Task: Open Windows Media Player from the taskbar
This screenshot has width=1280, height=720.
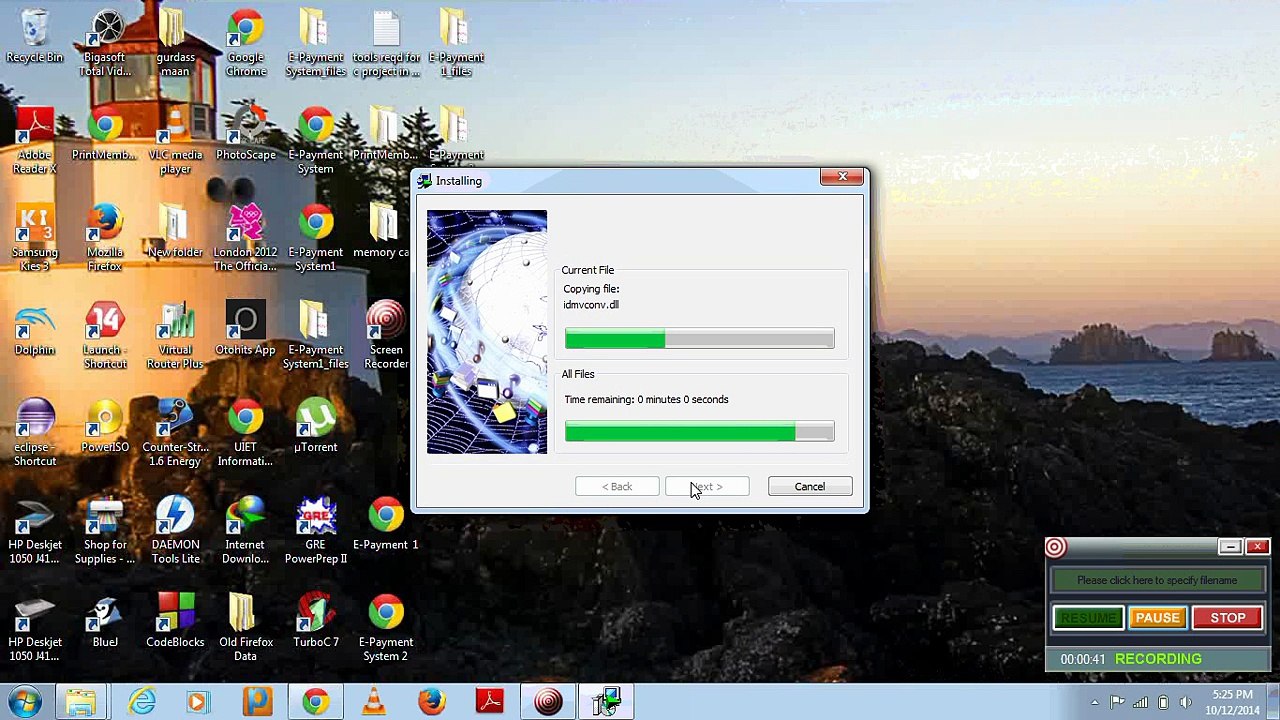Action: click(x=197, y=701)
